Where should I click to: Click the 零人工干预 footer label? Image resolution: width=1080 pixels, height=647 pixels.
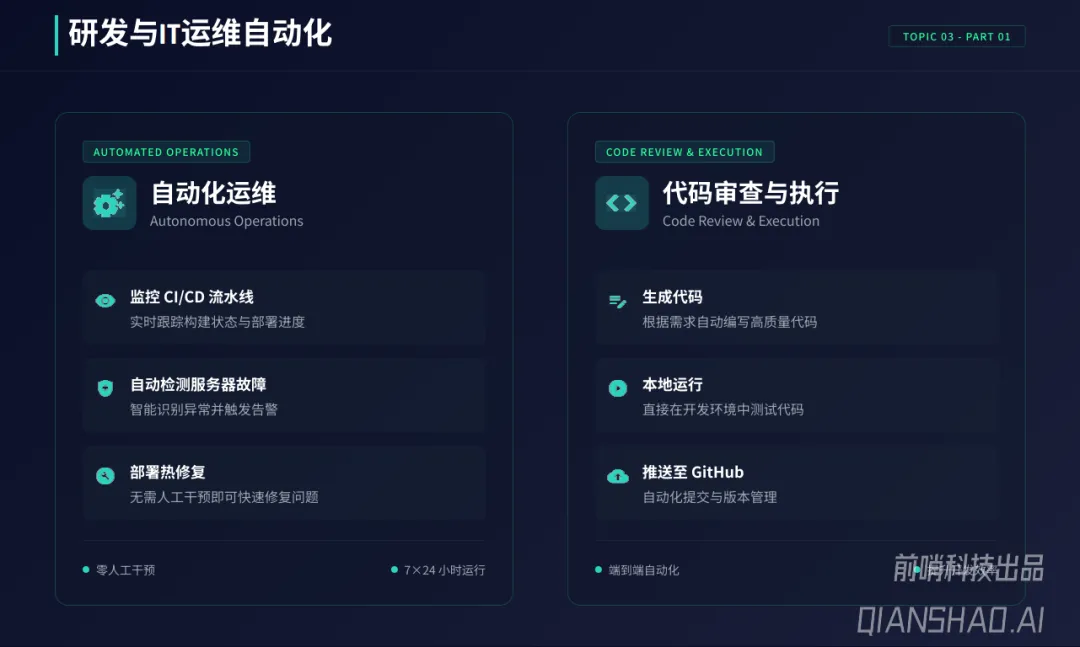[x=125, y=570]
